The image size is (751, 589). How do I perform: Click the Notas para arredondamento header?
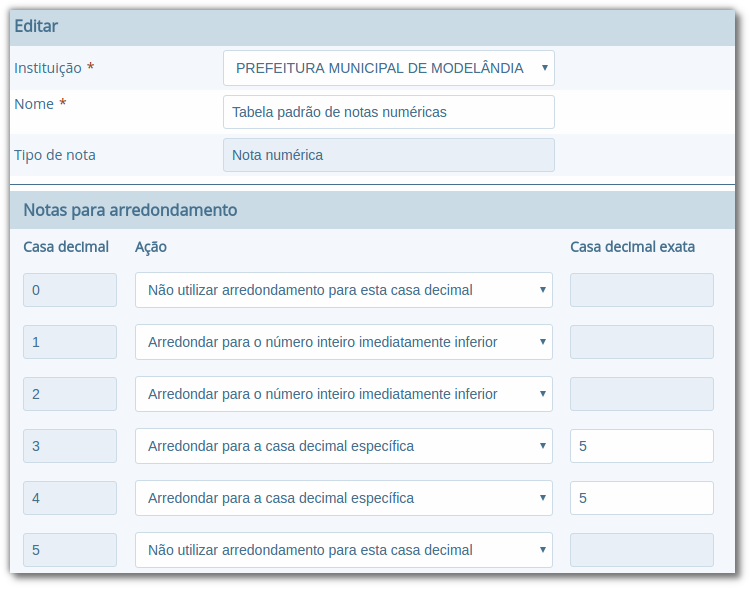[130, 210]
